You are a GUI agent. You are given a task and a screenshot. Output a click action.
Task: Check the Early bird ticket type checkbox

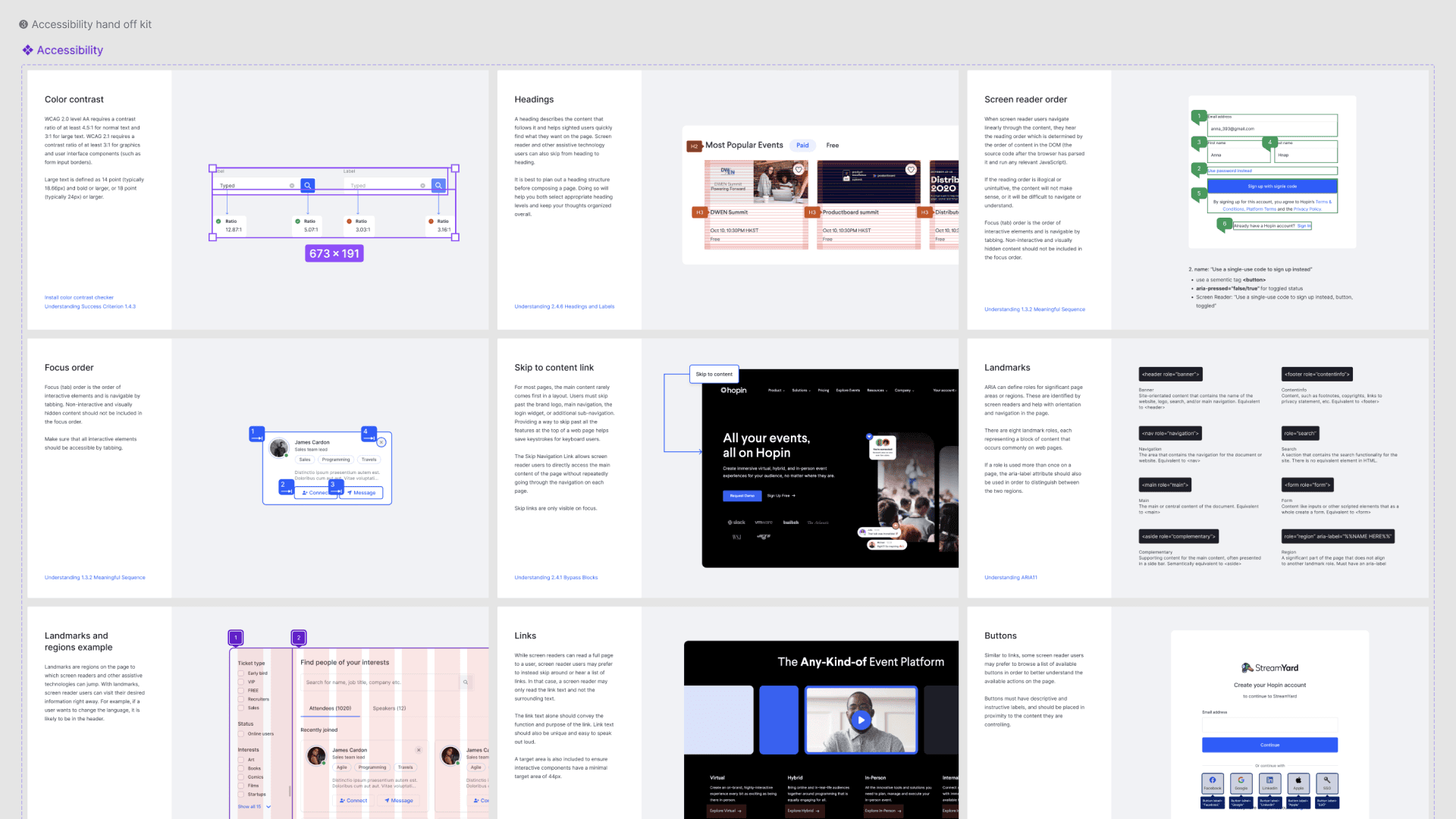pyautogui.click(x=241, y=673)
